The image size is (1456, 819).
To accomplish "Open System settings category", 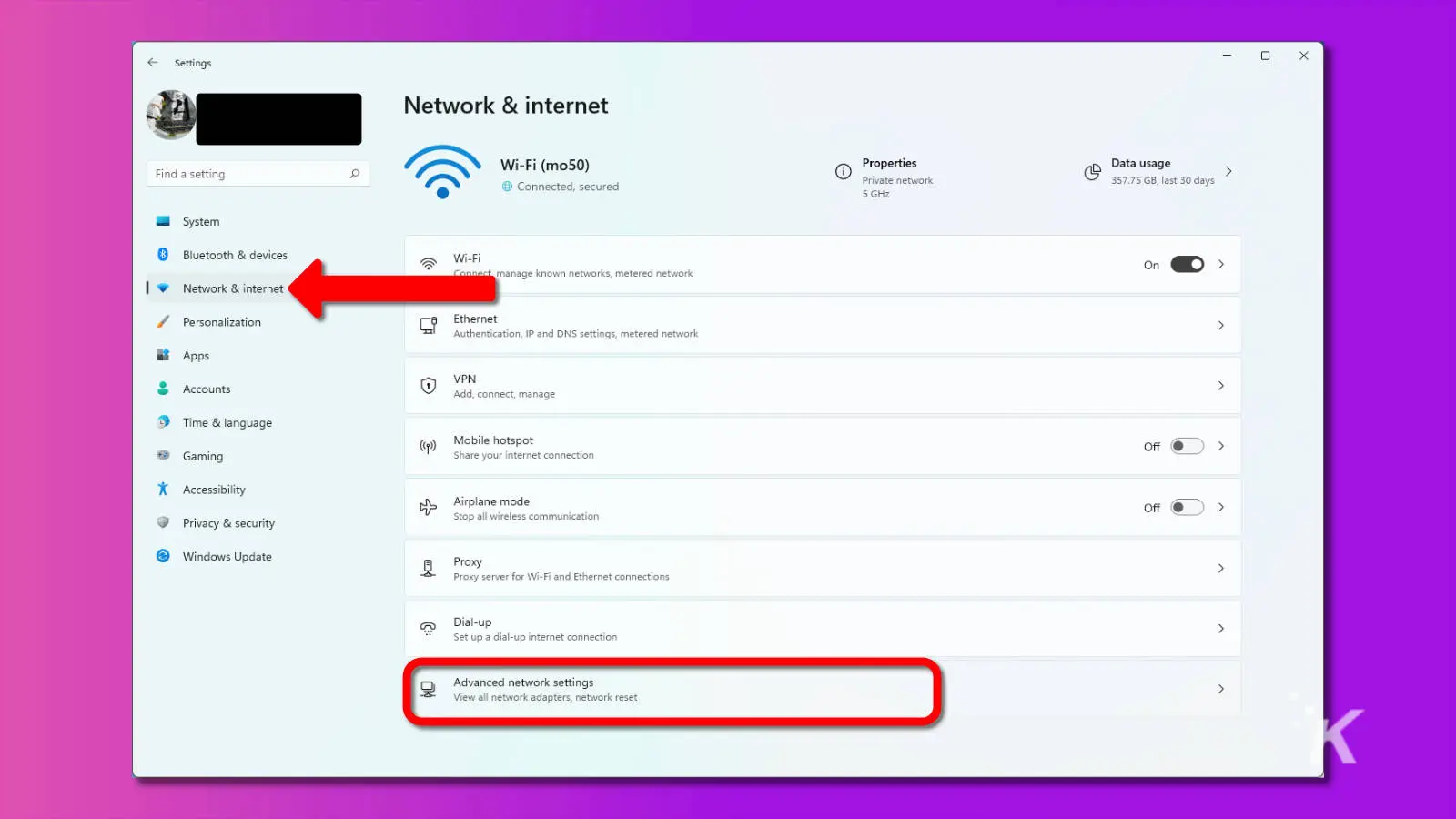I will [201, 221].
